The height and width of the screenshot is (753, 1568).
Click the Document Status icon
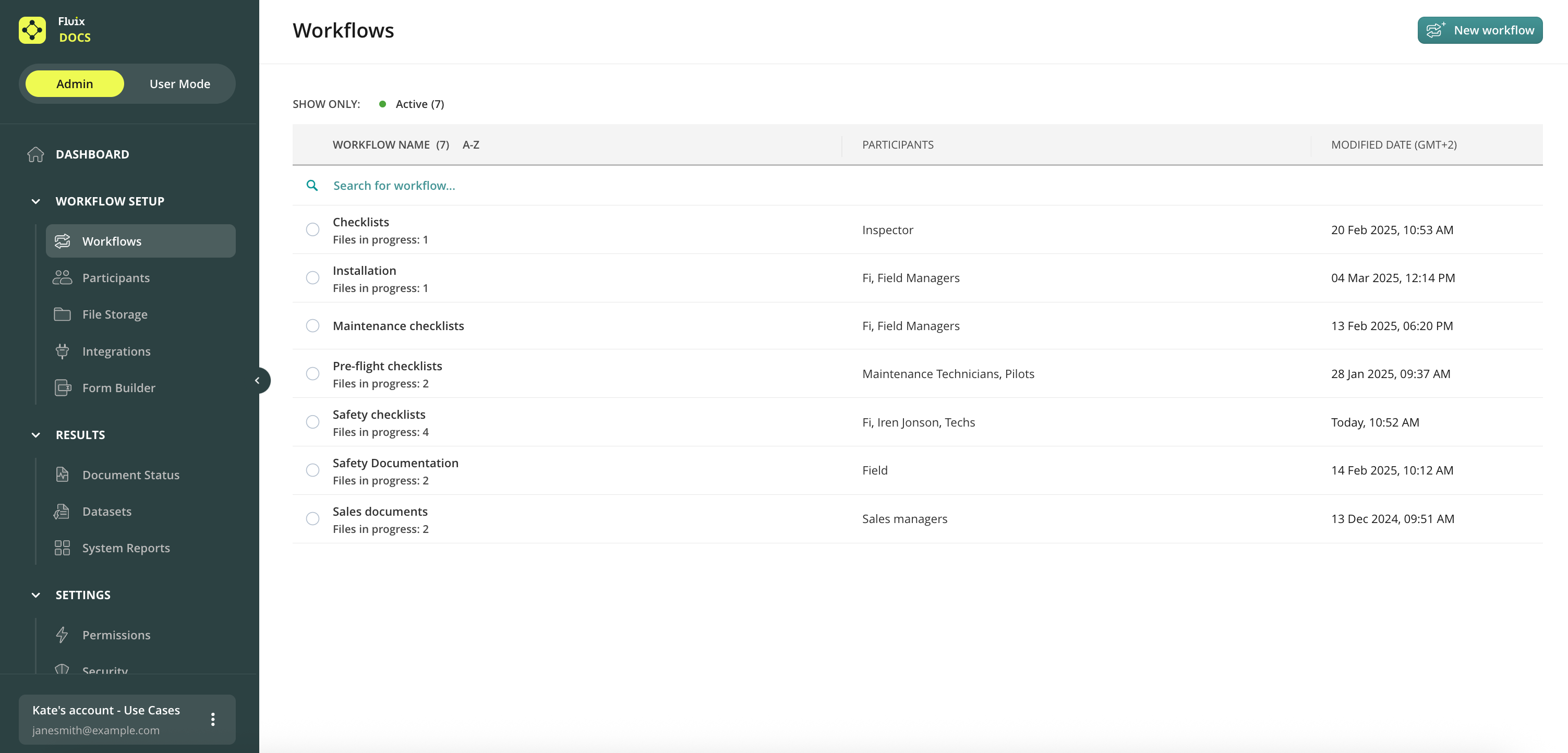pos(62,475)
